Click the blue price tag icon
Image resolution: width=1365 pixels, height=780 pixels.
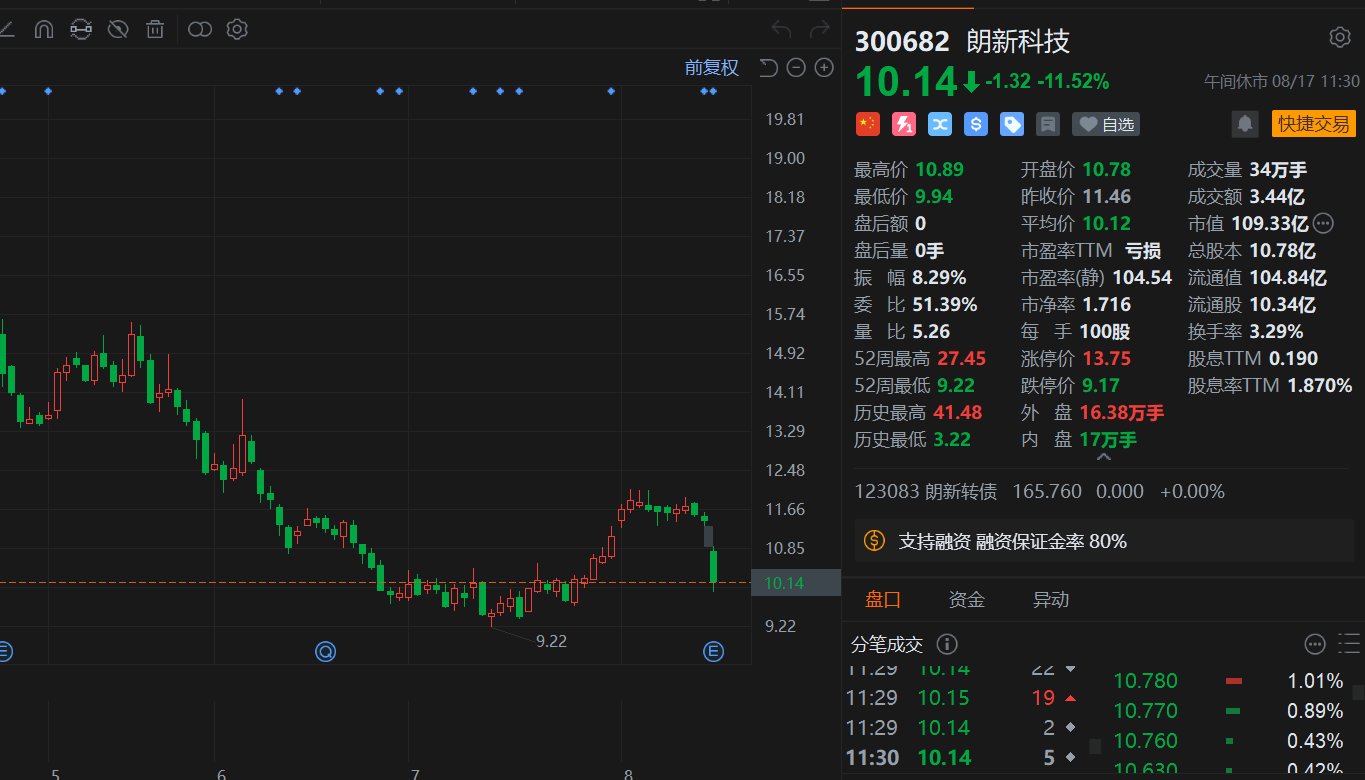point(1012,124)
